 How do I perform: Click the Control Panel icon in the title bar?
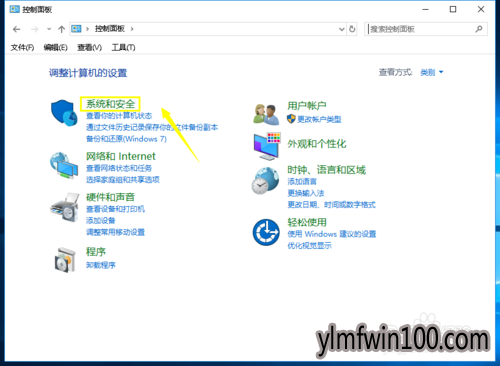click(15, 9)
